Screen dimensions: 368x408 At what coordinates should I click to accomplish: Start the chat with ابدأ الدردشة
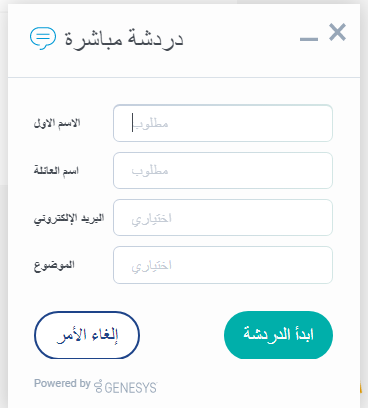pos(278,335)
